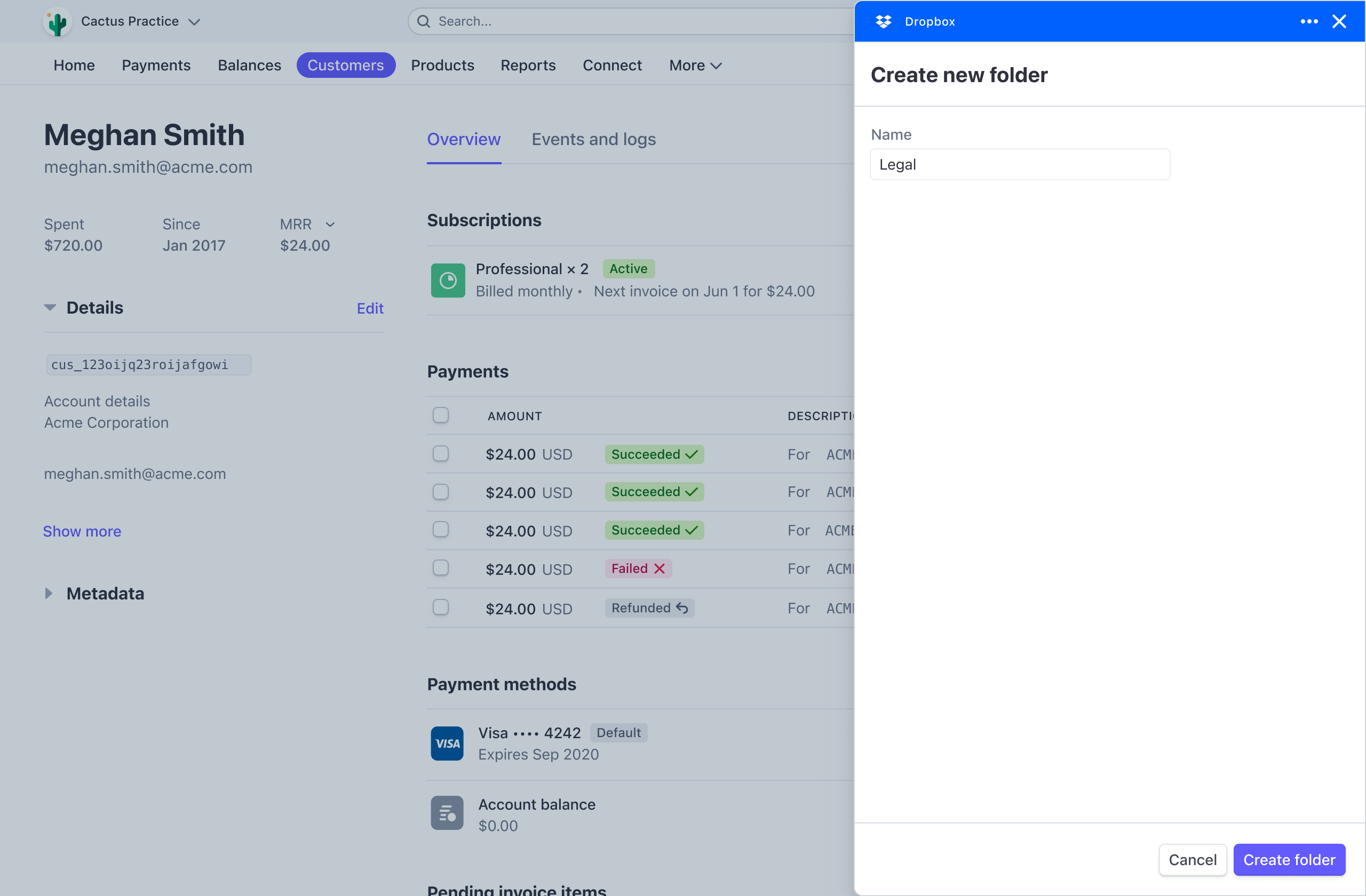This screenshot has width=1366, height=896.
Task: Click the Create folder button
Action: coord(1289,859)
